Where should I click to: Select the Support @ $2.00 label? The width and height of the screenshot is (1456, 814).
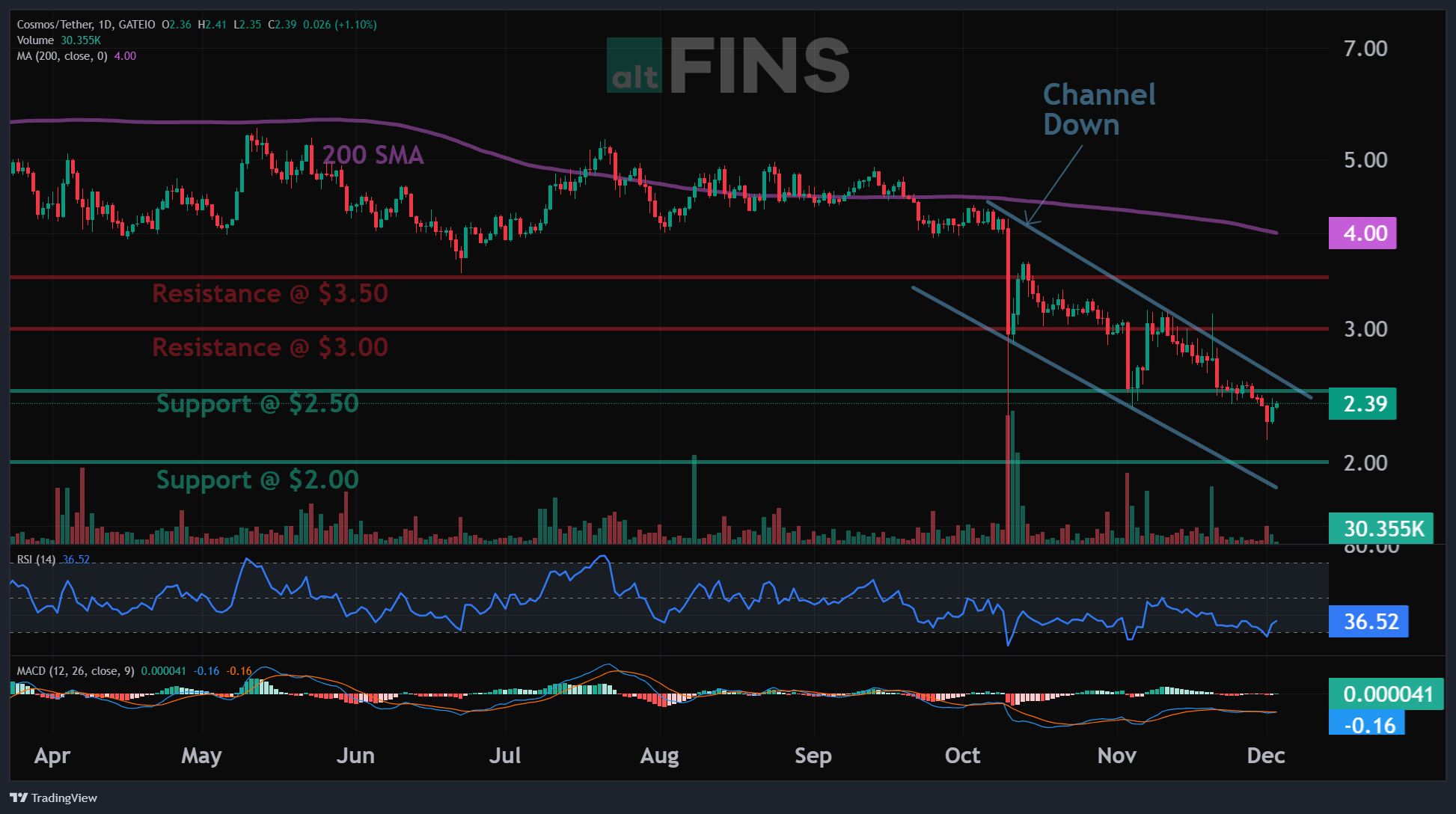coord(257,480)
